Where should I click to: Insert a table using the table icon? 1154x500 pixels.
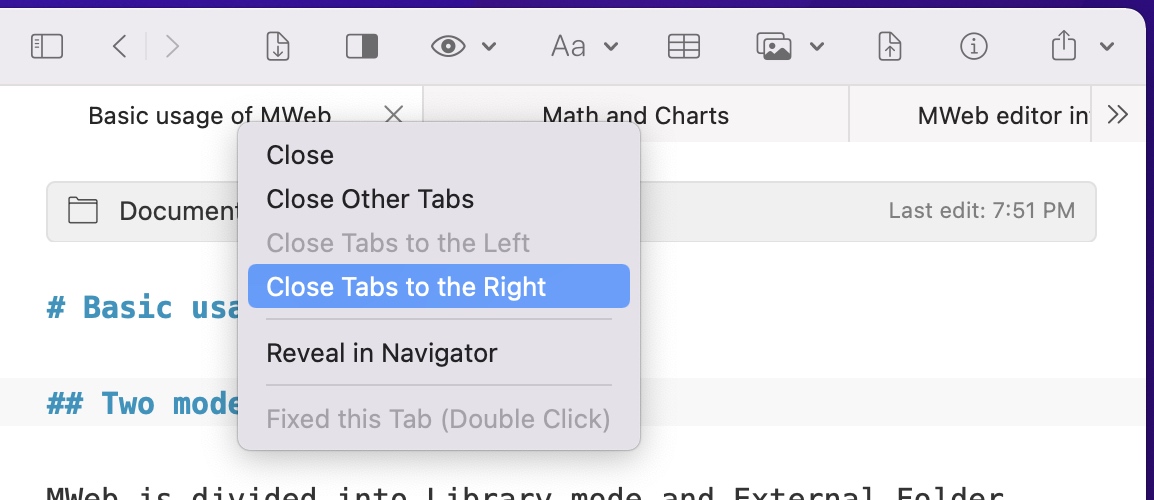pyautogui.click(x=684, y=46)
